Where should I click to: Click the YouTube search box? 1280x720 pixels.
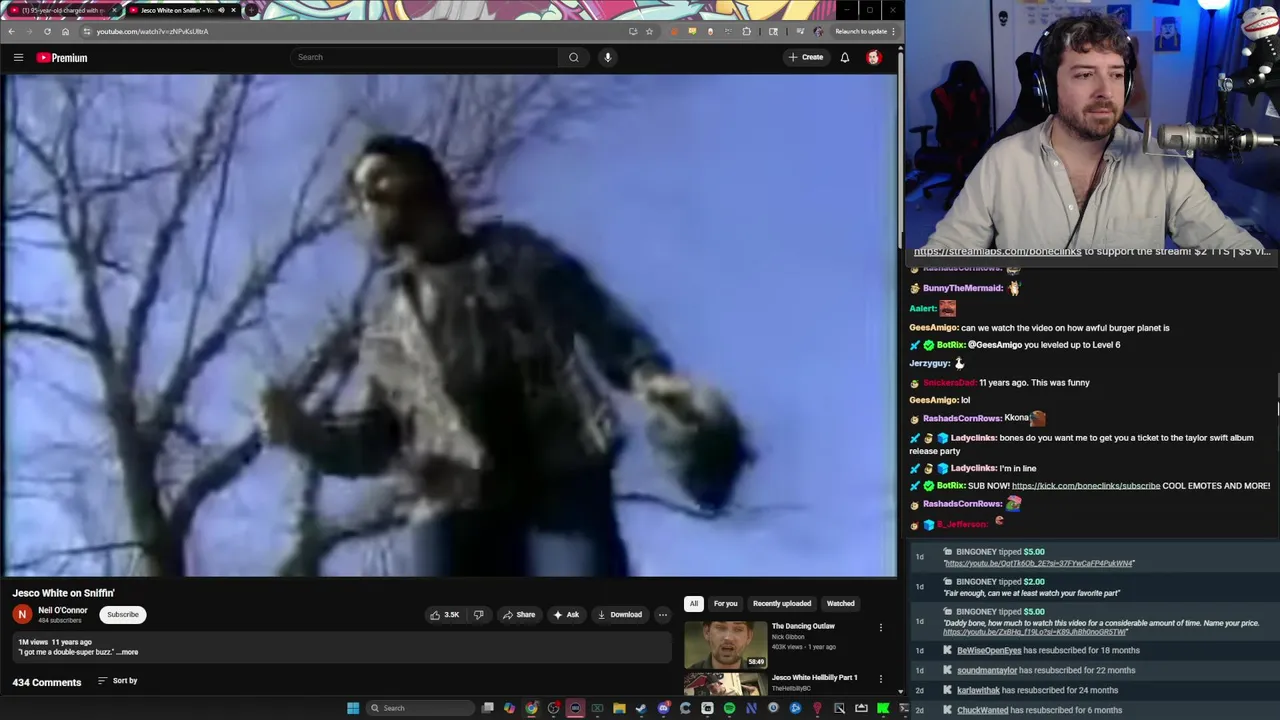point(424,57)
